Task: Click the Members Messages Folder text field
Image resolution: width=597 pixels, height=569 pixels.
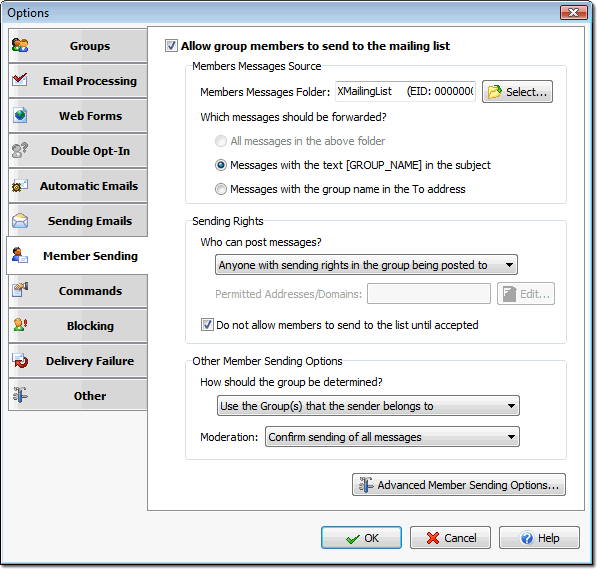Action: pos(405,91)
